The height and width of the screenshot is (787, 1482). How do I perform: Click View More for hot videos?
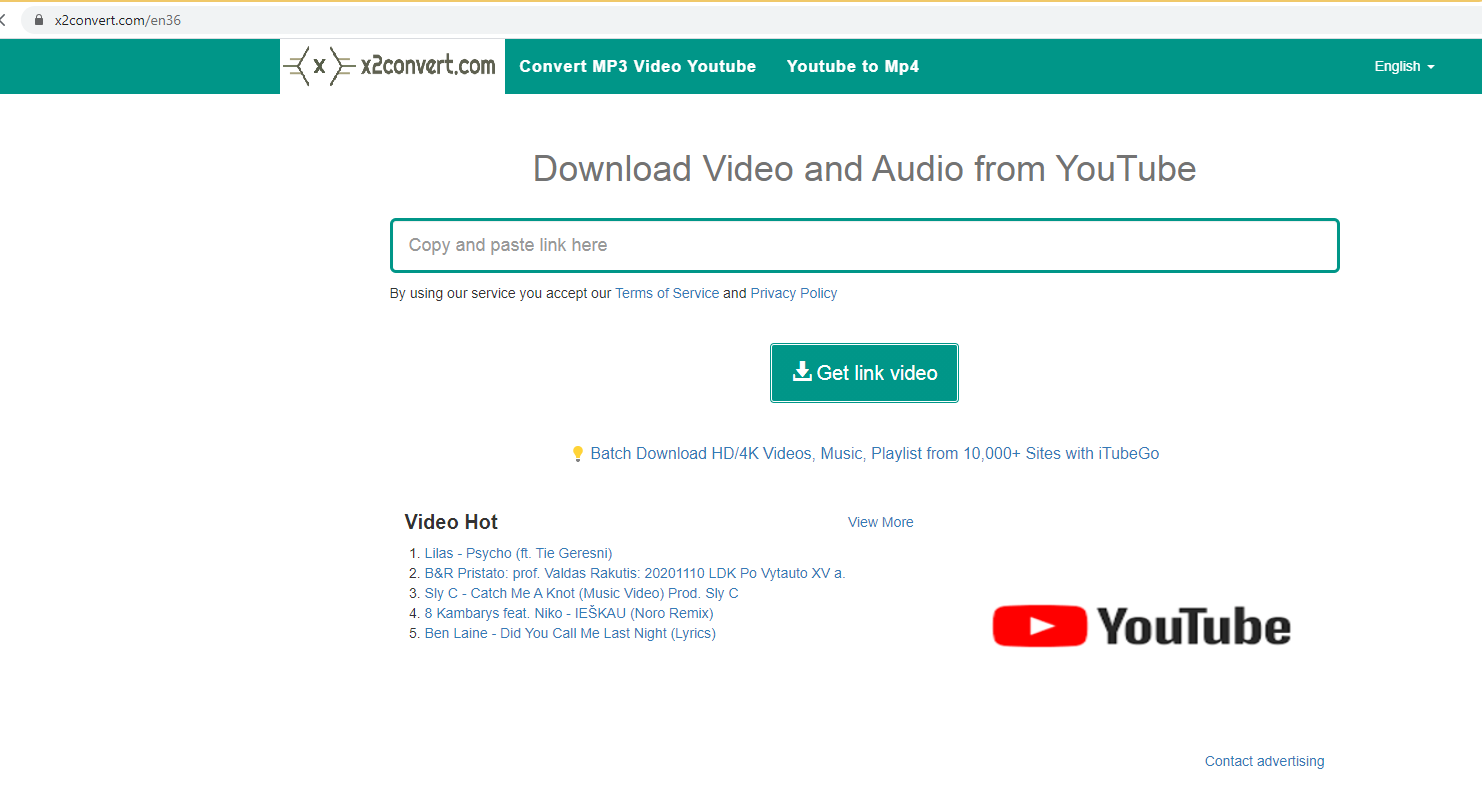click(880, 522)
